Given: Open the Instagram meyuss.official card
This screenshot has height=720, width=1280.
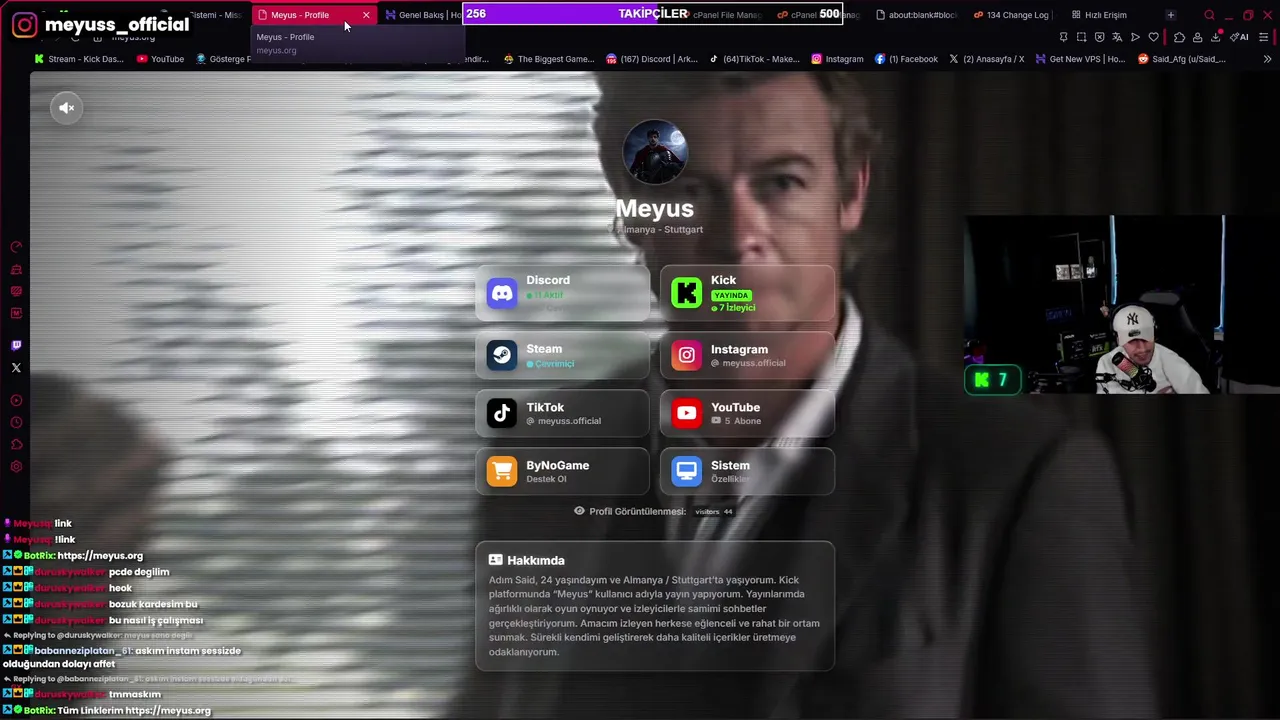Looking at the screenshot, I should coord(747,355).
